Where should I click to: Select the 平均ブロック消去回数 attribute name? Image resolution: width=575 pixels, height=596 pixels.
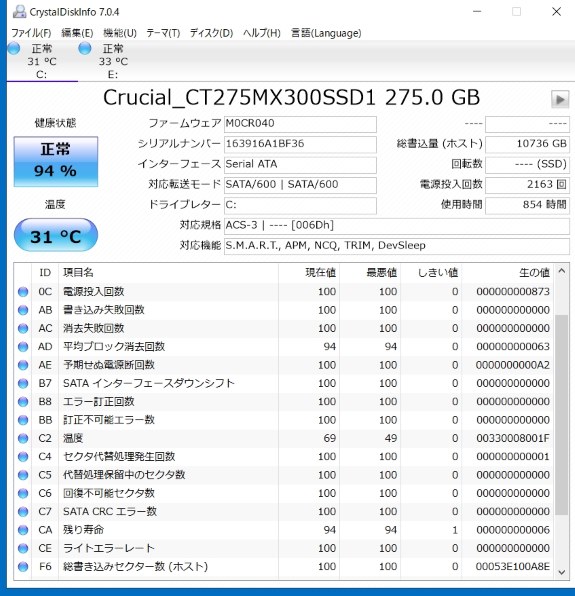[x=114, y=347]
